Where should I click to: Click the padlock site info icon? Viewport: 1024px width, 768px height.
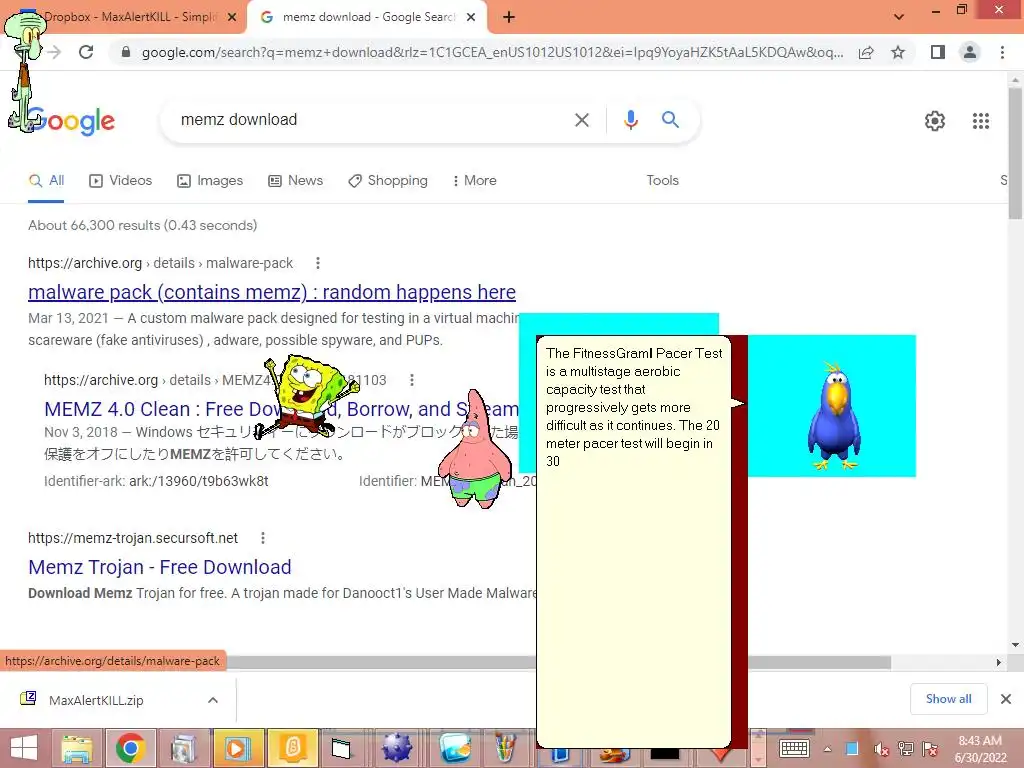(x=126, y=52)
